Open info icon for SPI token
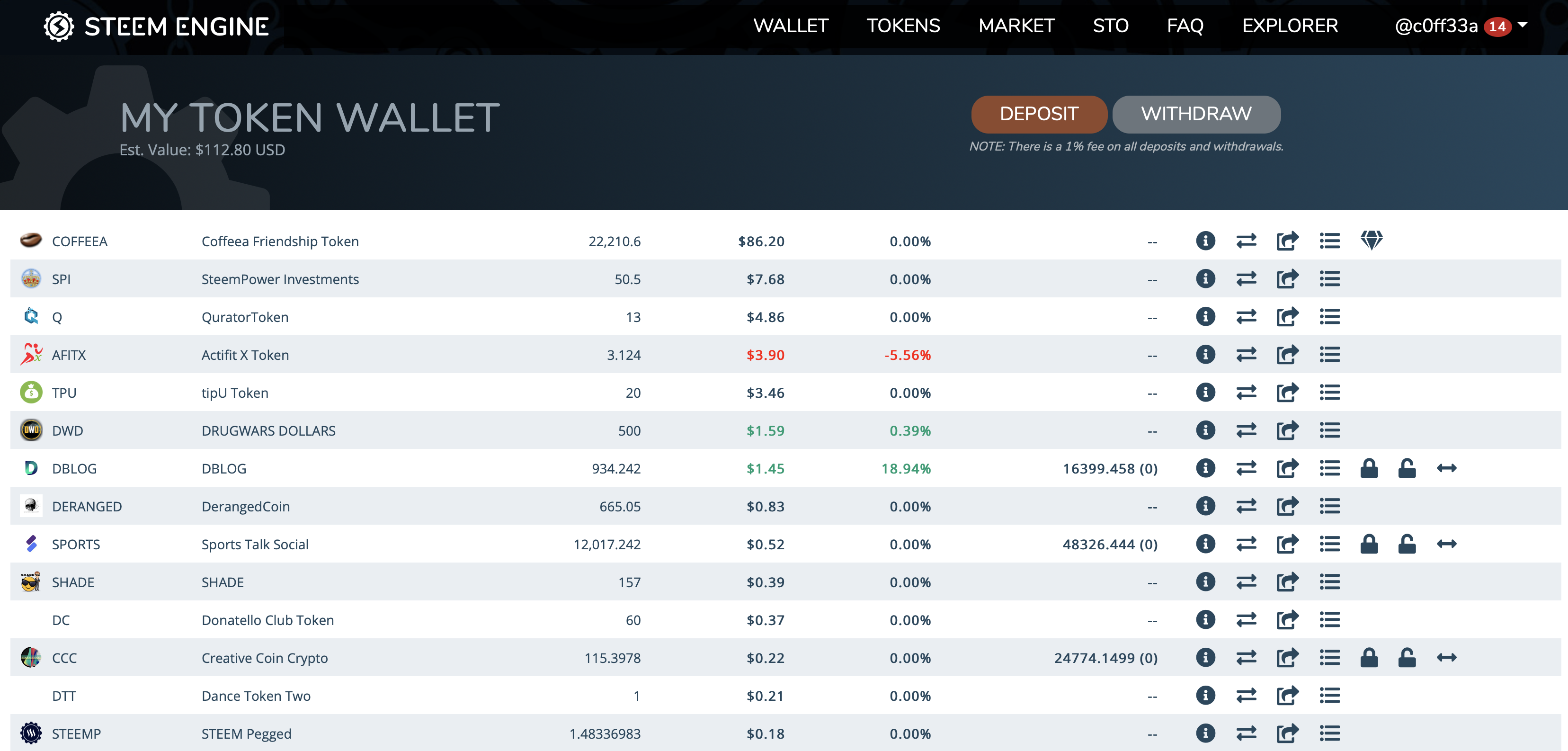Screen dimensions: 1568x751 1205,279
